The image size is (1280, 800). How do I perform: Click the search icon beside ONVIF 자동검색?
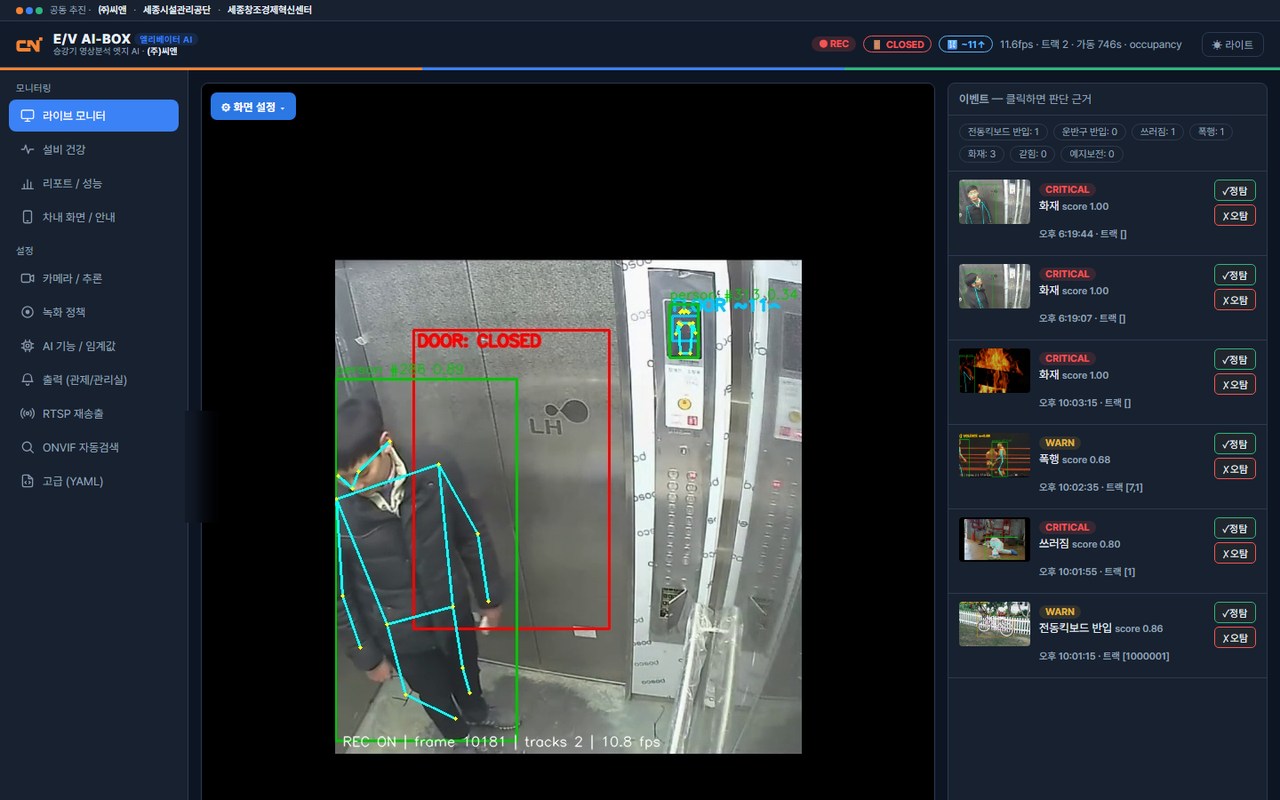[27, 447]
